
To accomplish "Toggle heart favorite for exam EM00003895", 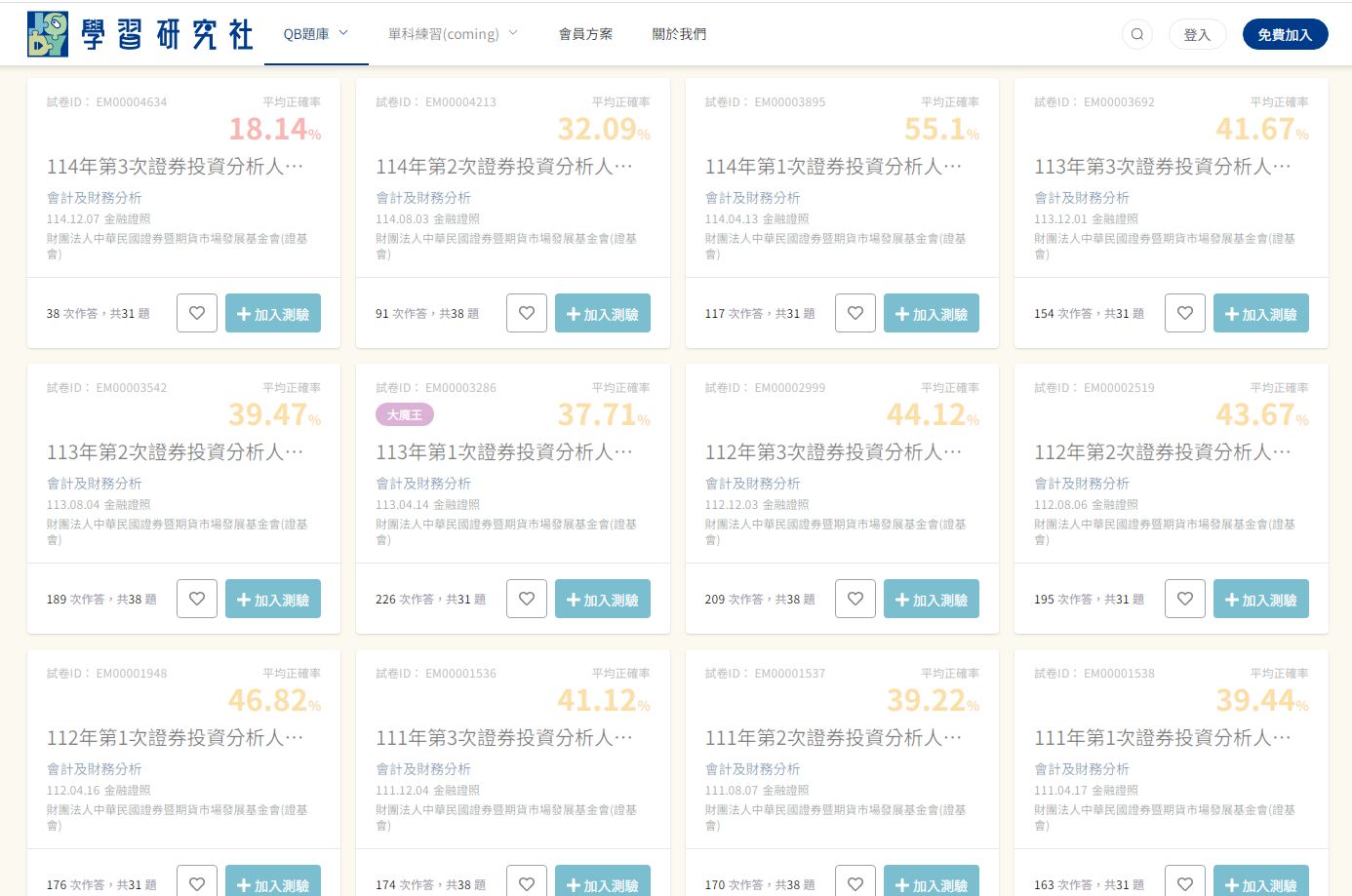I will click(x=855, y=314).
